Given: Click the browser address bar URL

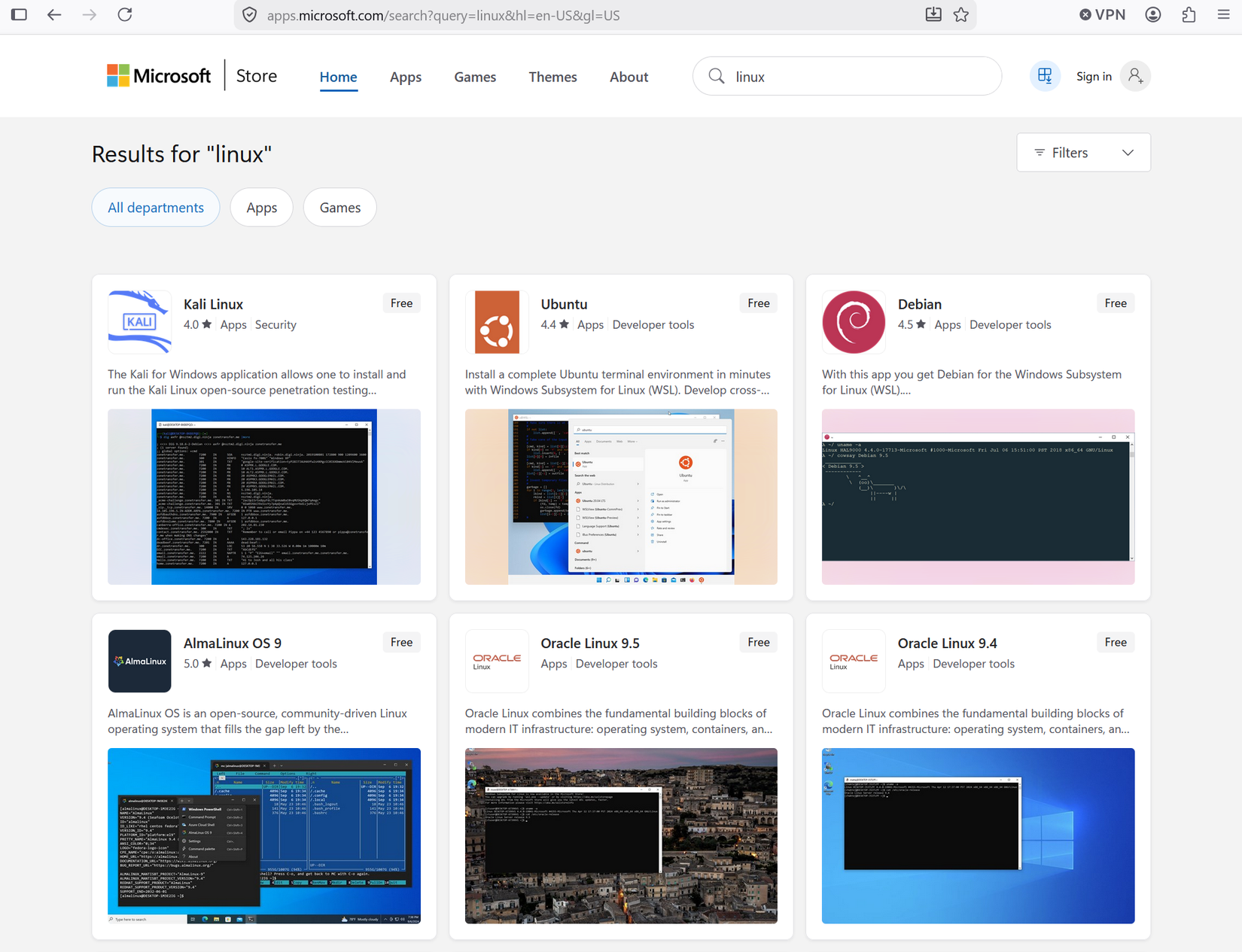Looking at the screenshot, I should (x=443, y=15).
